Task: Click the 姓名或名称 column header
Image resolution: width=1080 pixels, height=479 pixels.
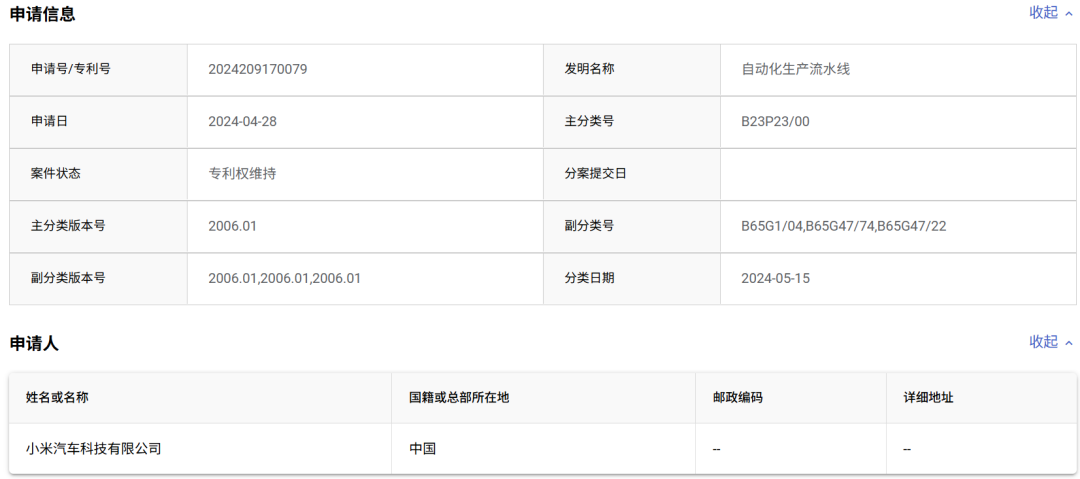Action: click(57, 397)
